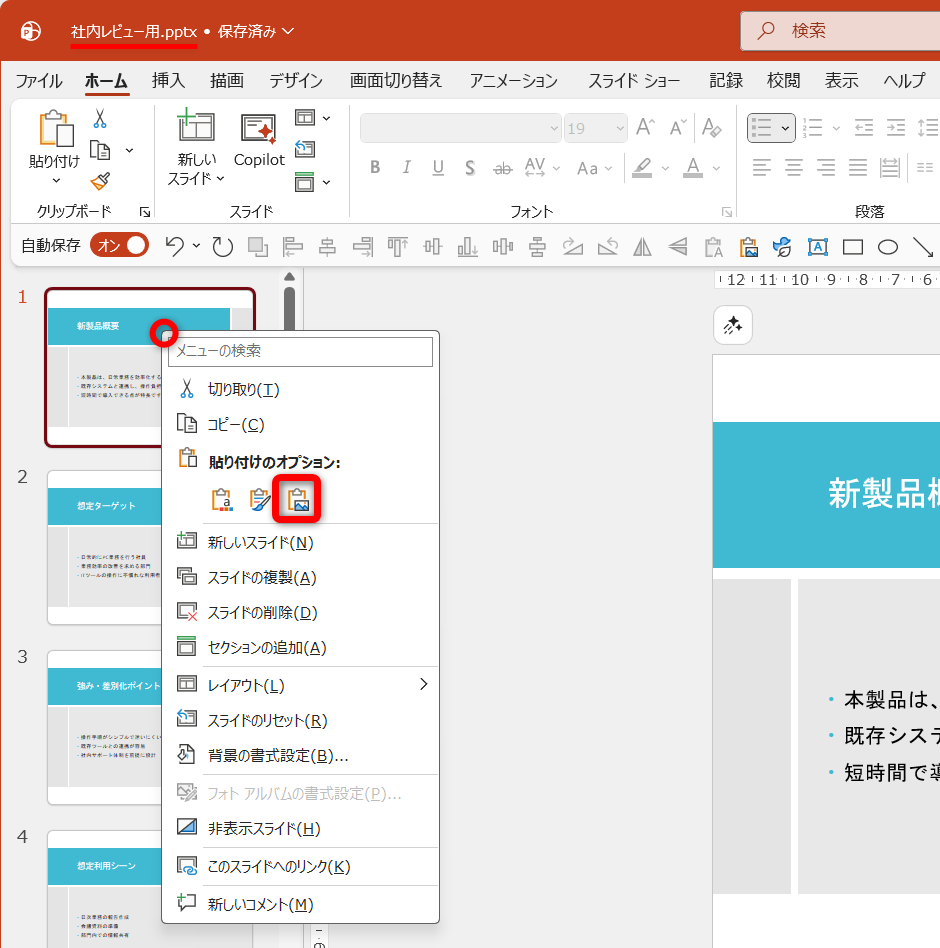Click the strikethrough ab button
This screenshot has width=940, height=948.
point(502,169)
